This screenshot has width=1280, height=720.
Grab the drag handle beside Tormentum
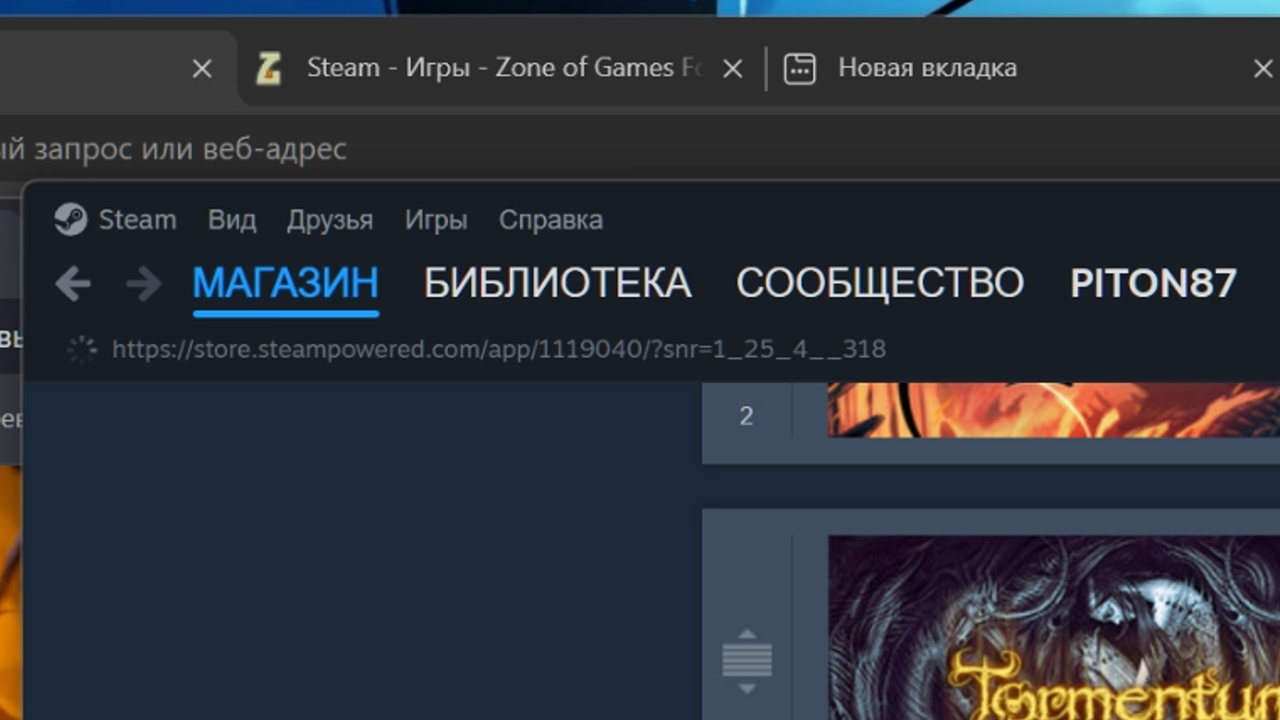click(x=747, y=661)
